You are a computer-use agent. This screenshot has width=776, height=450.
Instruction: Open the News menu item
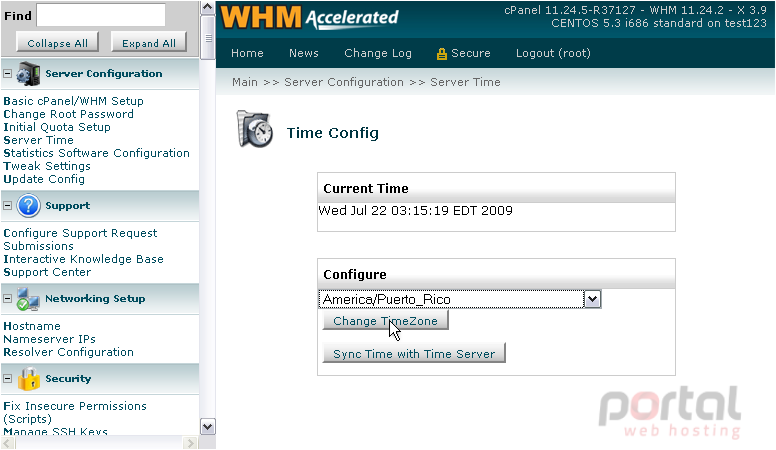point(304,53)
